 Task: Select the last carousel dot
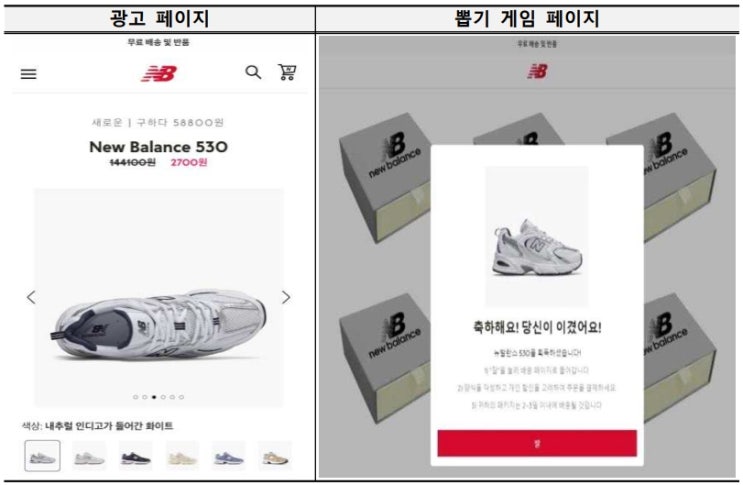click(x=181, y=397)
